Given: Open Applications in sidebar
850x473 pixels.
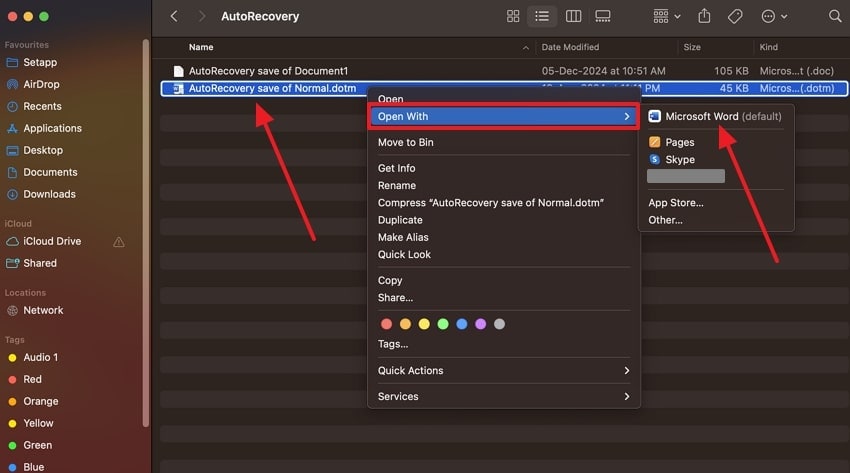Looking at the screenshot, I should click(51, 128).
